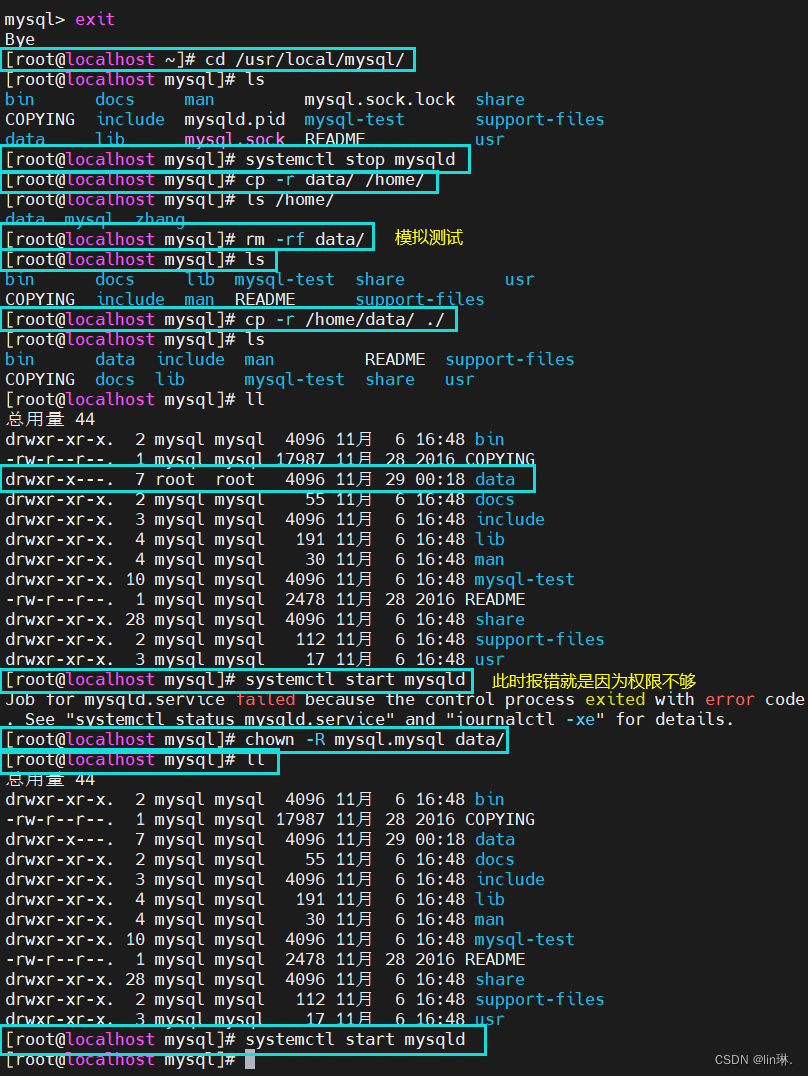Click the "chown -R mysql.mysql data/" command
Image resolution: width=808 pixels, height=1076 pixels.
[x=375, y=739]
